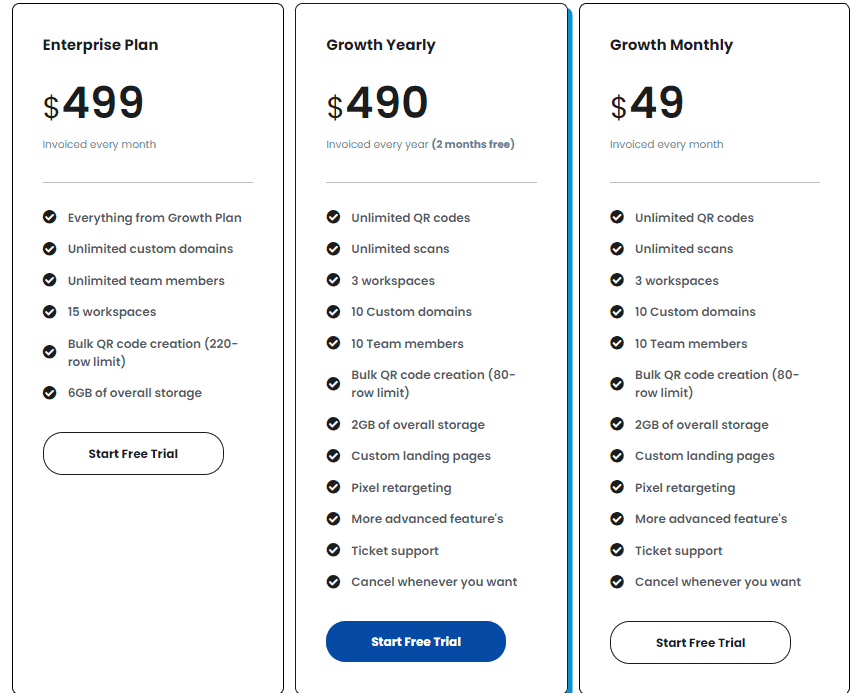850x693 pixels.
Task: Select the checkmark next to 3 workspaces in Growth Monthly
Action: pyautogui.click(x=616, y=280)
